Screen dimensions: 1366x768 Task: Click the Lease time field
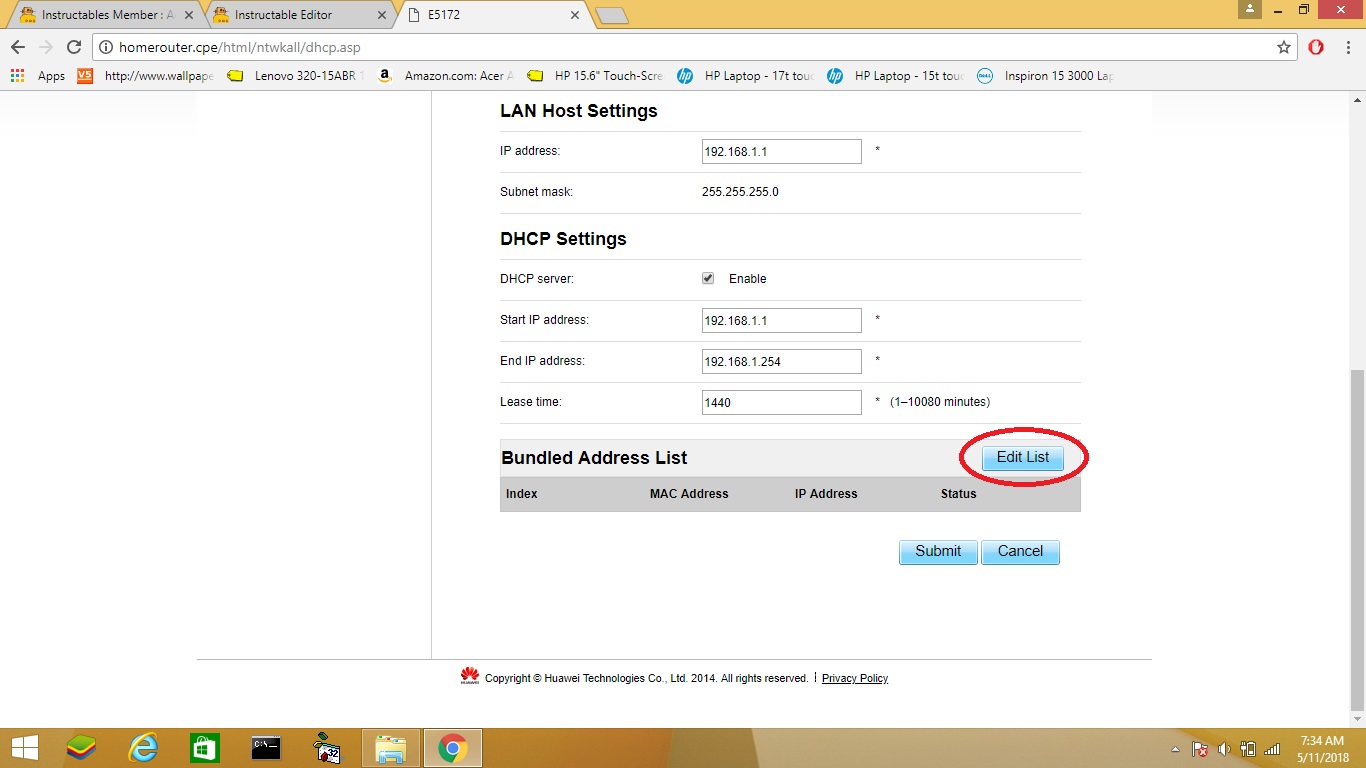pos(782,402)
